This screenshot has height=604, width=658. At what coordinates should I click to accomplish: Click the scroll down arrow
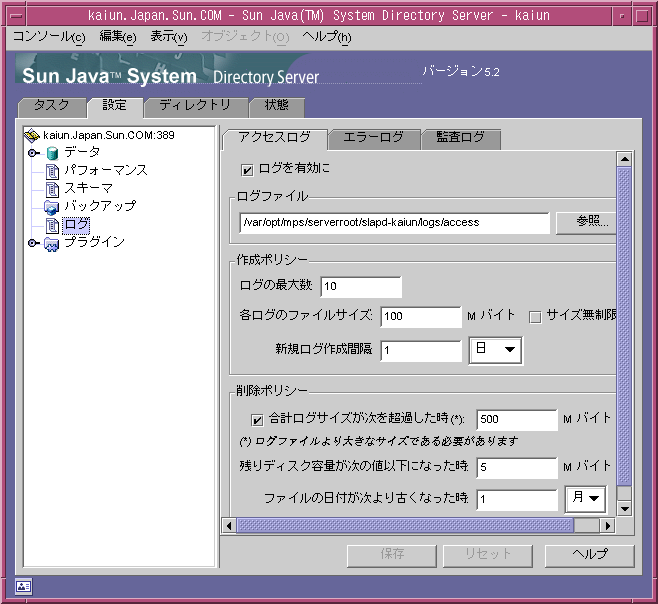pyautogui.click(x=624, y=509)
